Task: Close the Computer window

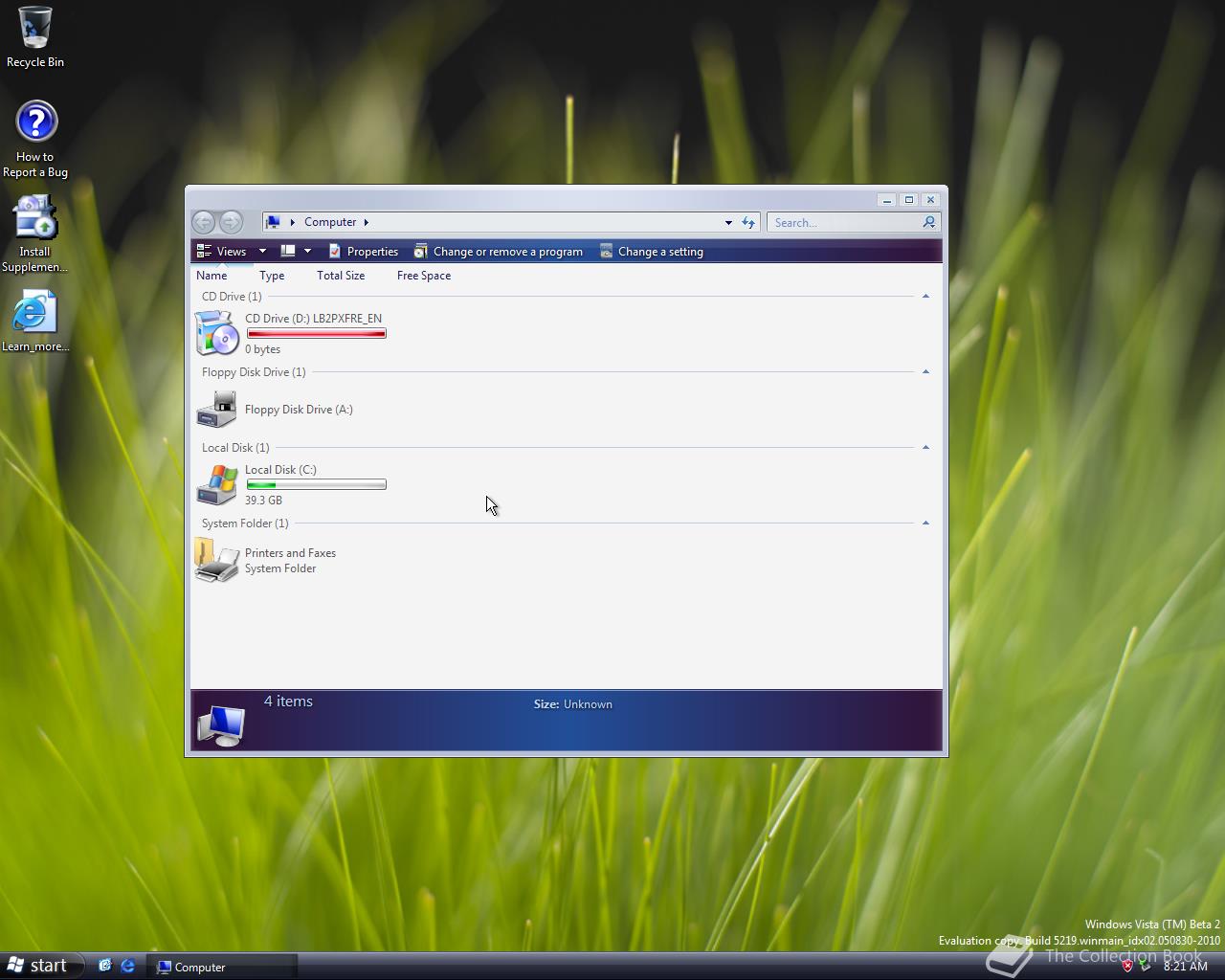Action: coord(930,200)
